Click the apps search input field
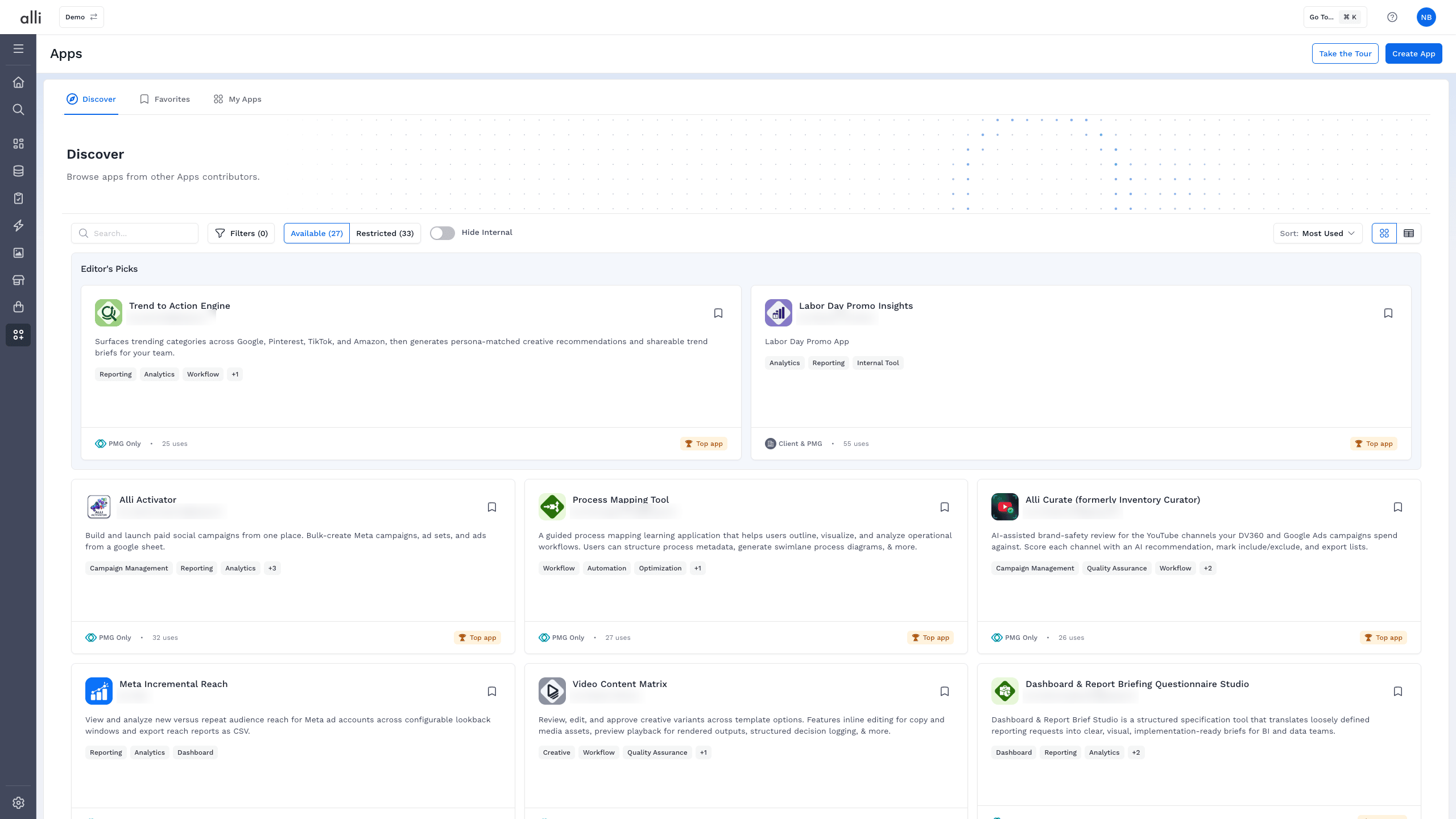The height and width of the screenshot is (819, 1456). pyautogui.click(x=135, y=233)
